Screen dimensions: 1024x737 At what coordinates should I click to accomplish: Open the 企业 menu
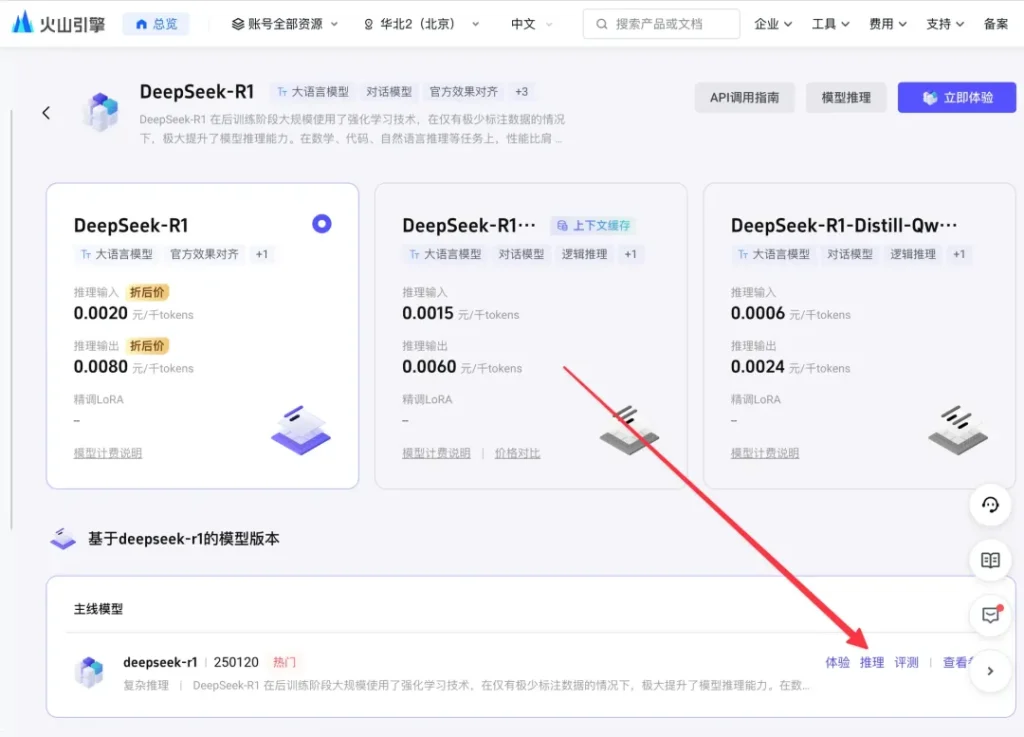(x=773, y=24)
